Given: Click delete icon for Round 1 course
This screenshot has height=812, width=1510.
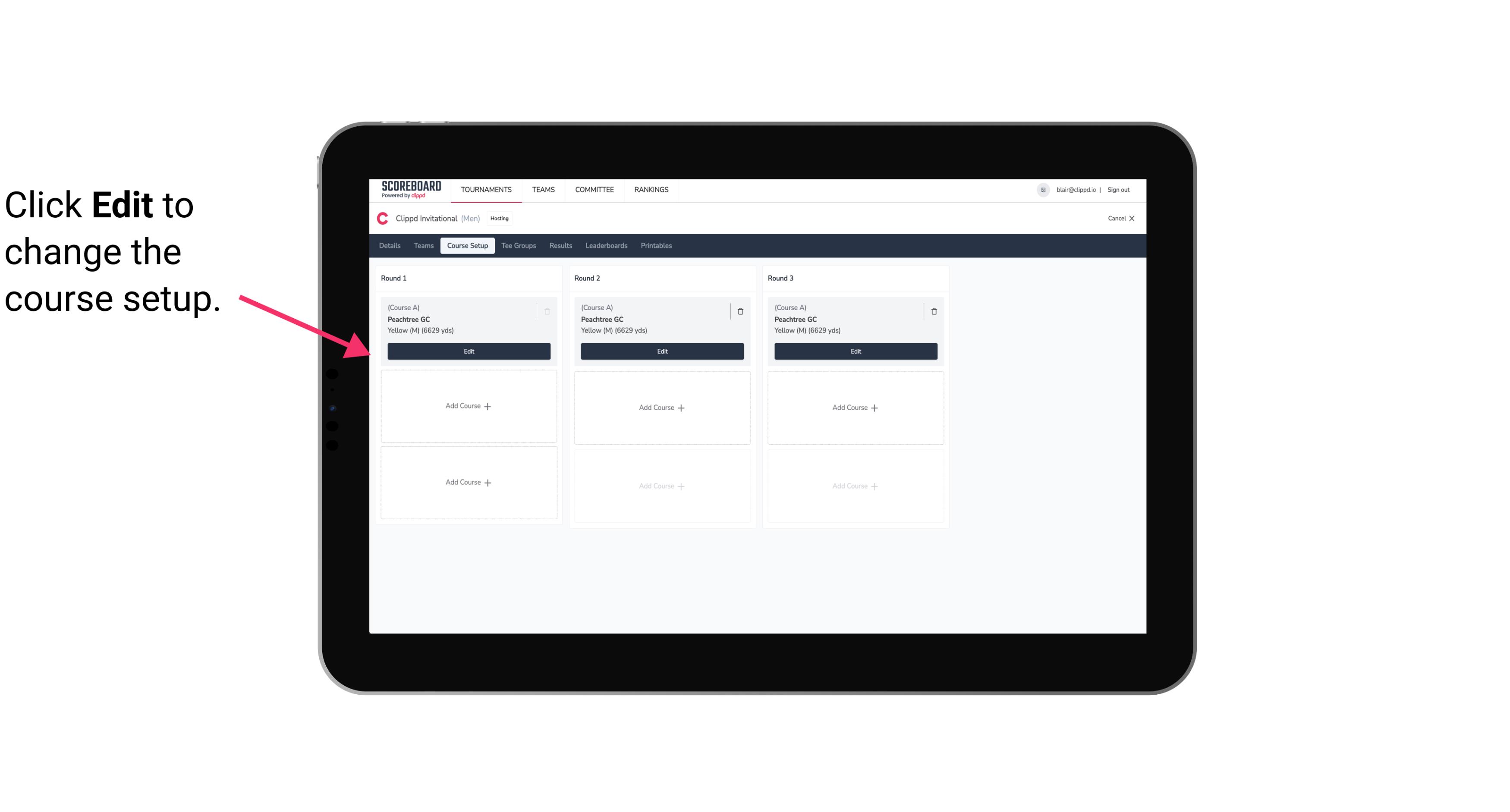Looking at the screenshot, I should pyautogui.click(x=546, y=311).
